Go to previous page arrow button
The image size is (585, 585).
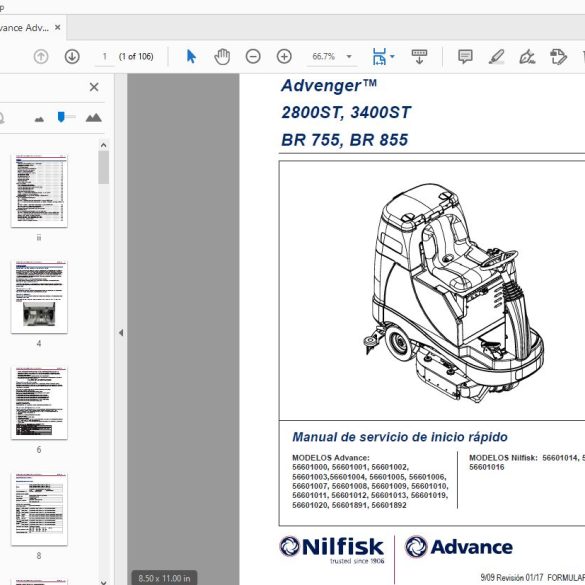click(x=41, y=57)
